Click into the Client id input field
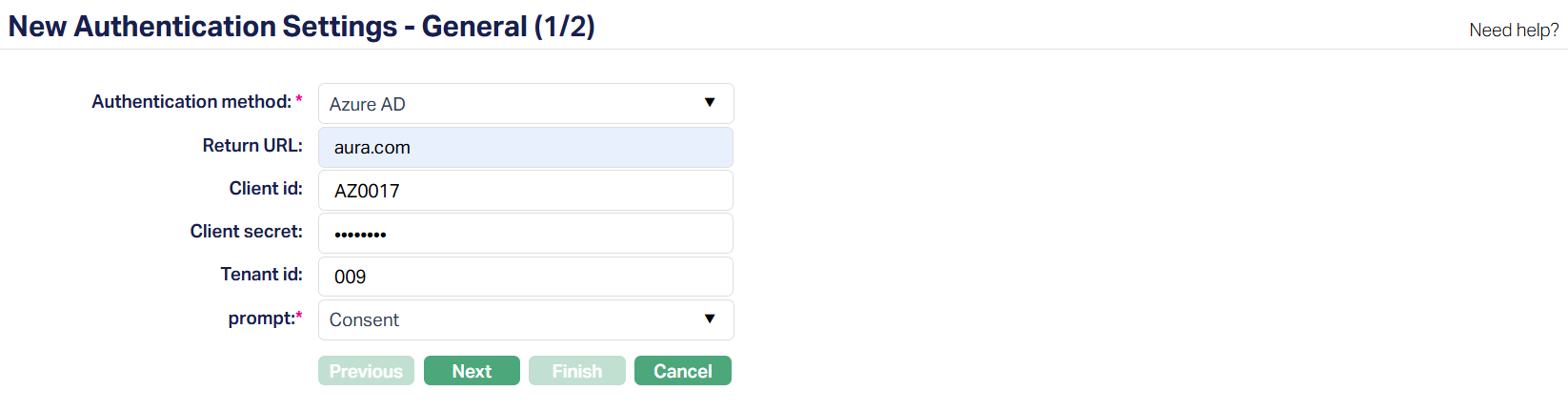This screenshot has height=411, width=1568. coord(525,191)
